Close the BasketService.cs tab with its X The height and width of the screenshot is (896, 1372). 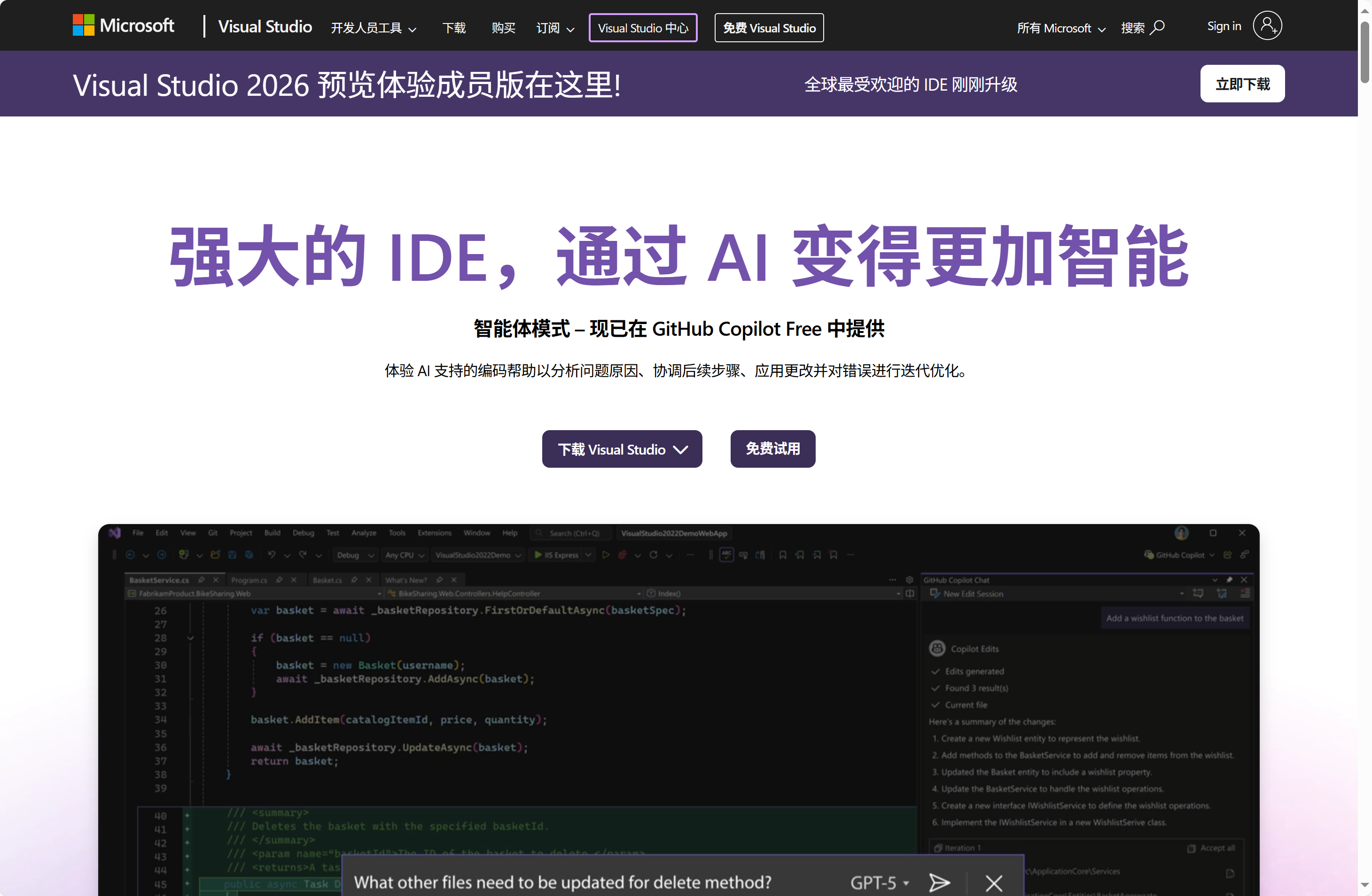[216, 579]
